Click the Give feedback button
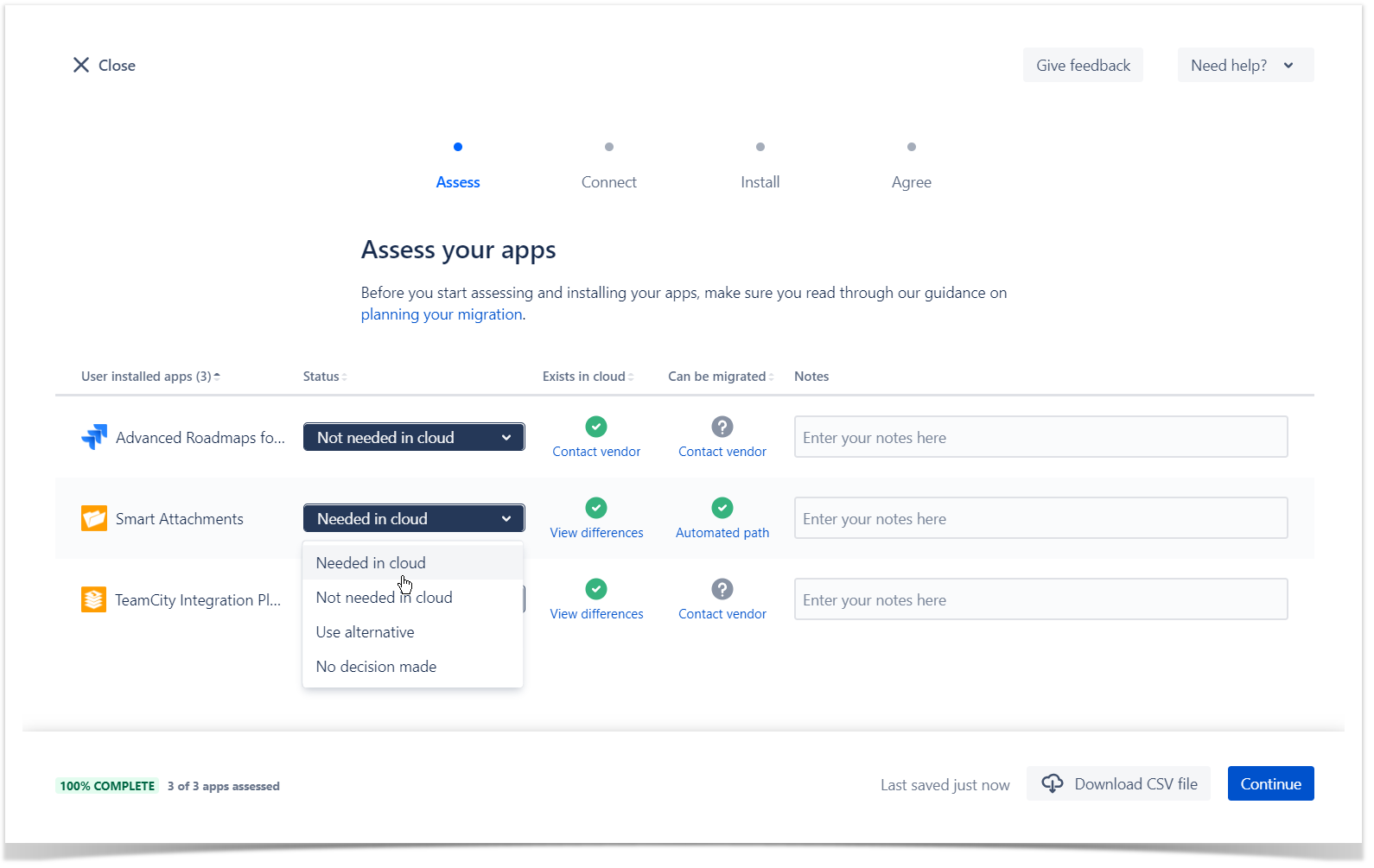This screenshot has width=1374, height=868. (1082, 65)
